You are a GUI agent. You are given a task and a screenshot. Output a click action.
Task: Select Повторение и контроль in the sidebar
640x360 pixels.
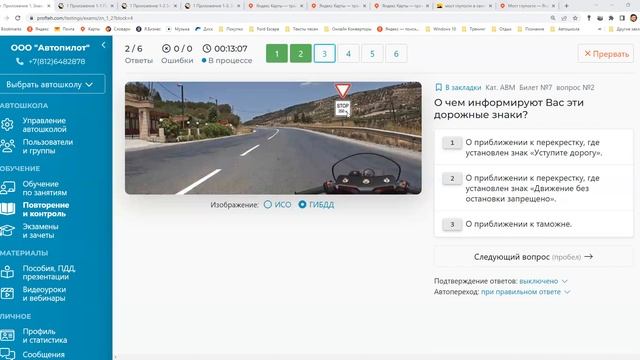(46, 209)
